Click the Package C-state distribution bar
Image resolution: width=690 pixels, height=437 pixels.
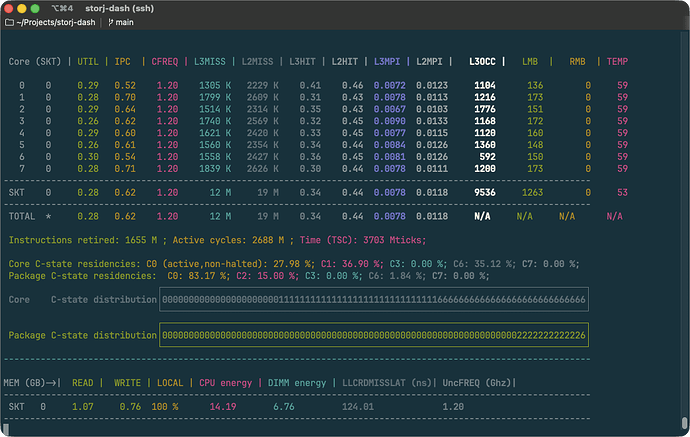(x=373, y=335)
